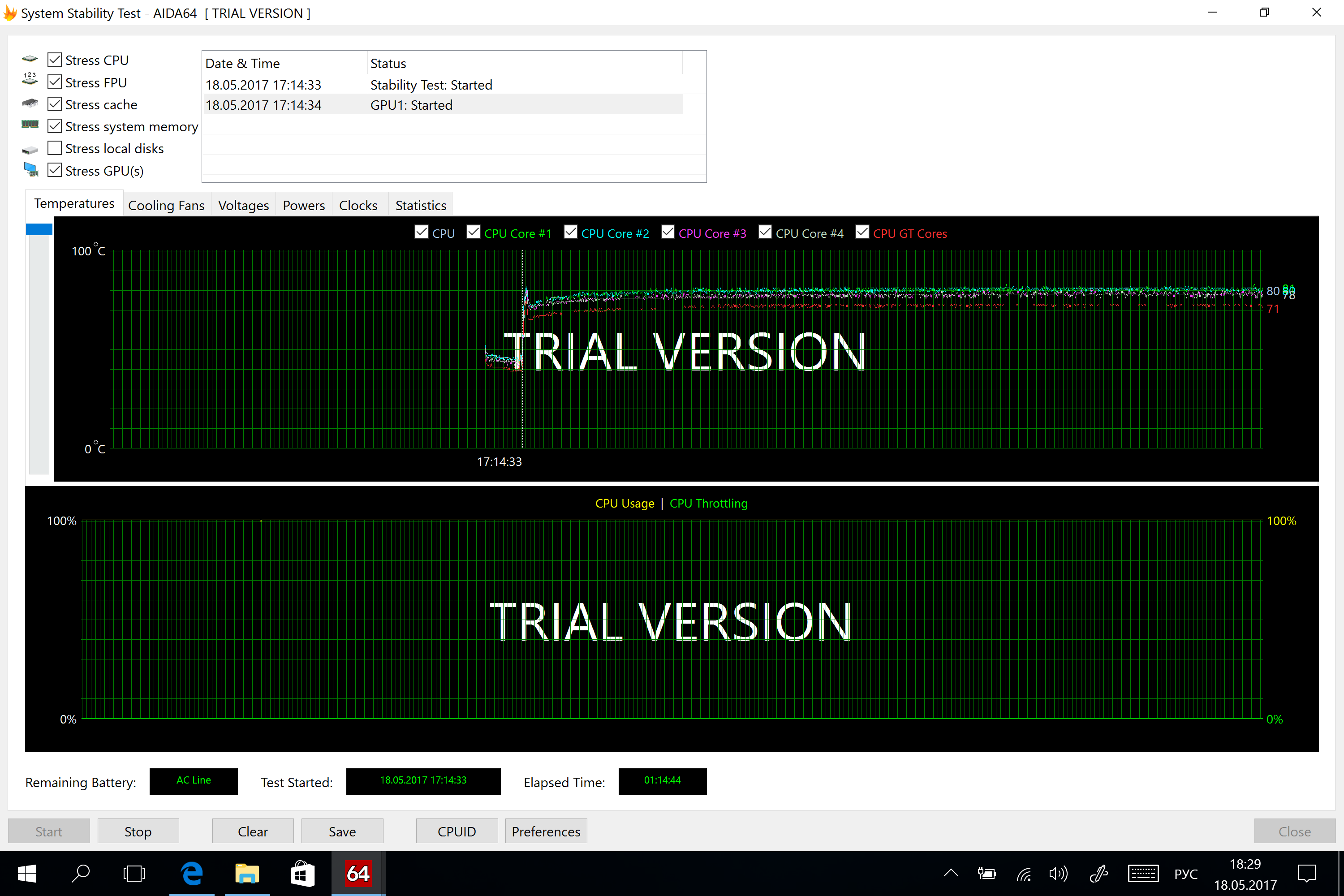Viewport: 1344px width, 896px height.
Task: Switch to the Voltages tab
Action: pyautogui.click(x=243, y=205)
